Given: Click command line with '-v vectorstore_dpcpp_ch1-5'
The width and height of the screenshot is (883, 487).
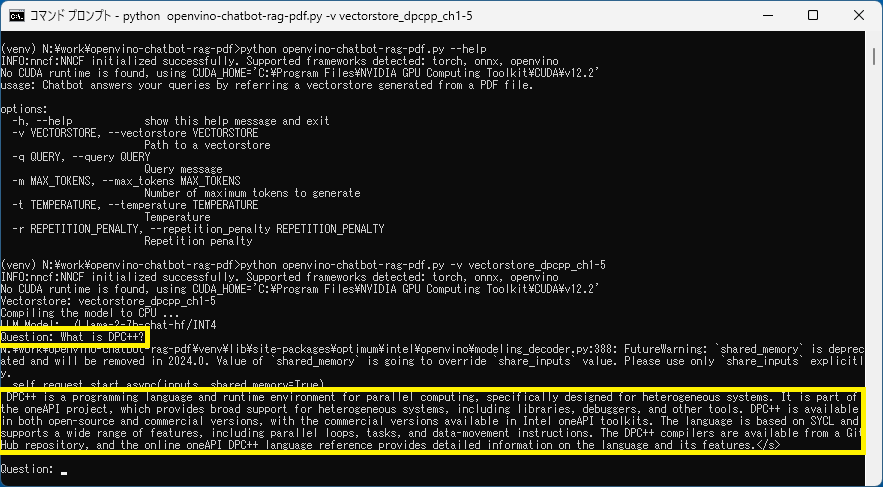Looking at the screenshot, I should [x=303, y=265].
